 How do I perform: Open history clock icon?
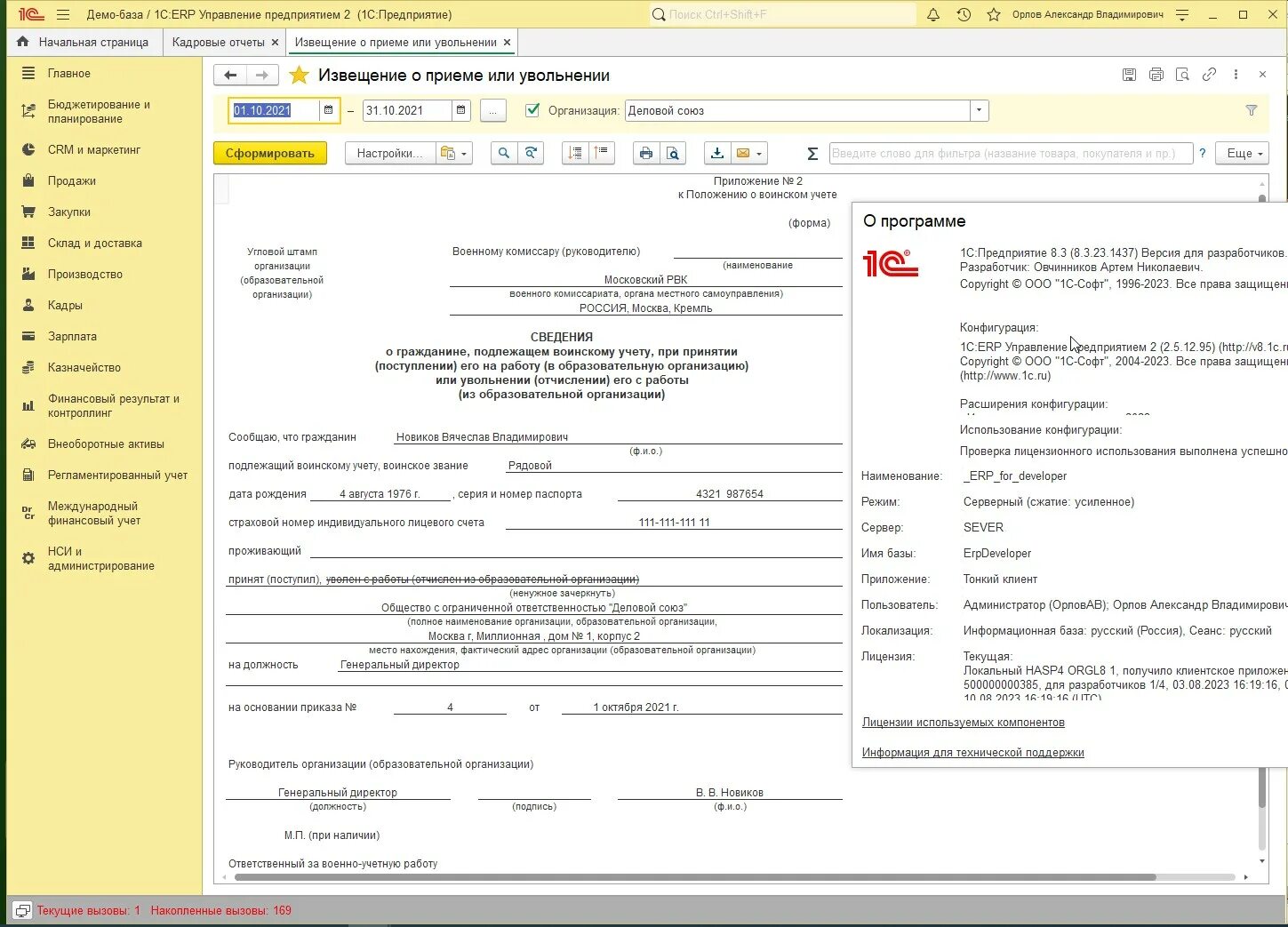(964, 14)
